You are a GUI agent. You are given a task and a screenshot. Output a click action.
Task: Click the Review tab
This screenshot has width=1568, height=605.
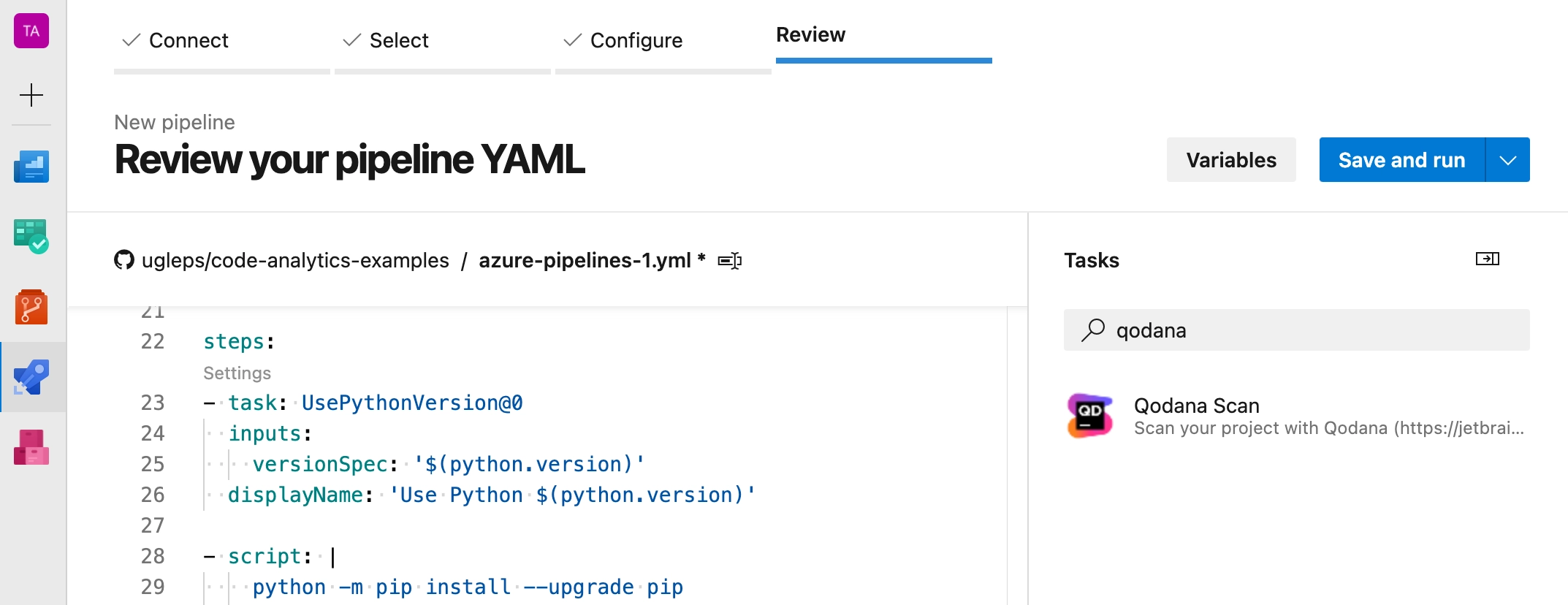pos(811,34)
